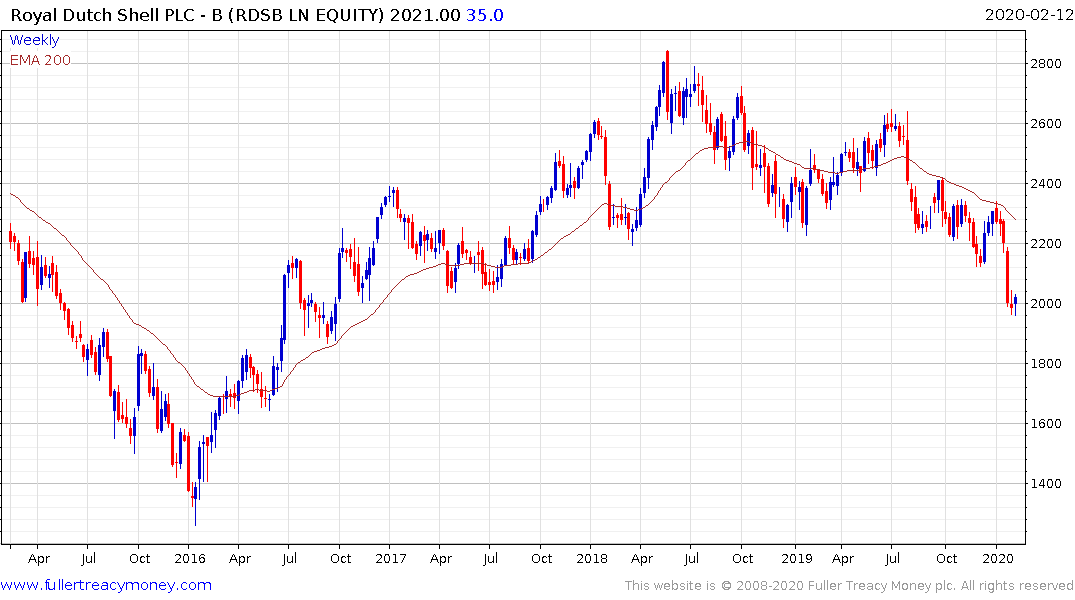The width and height of the screenshot is (1075, 600).
Task: Click the date label 2020-02-12
Action: (1028, 15)
